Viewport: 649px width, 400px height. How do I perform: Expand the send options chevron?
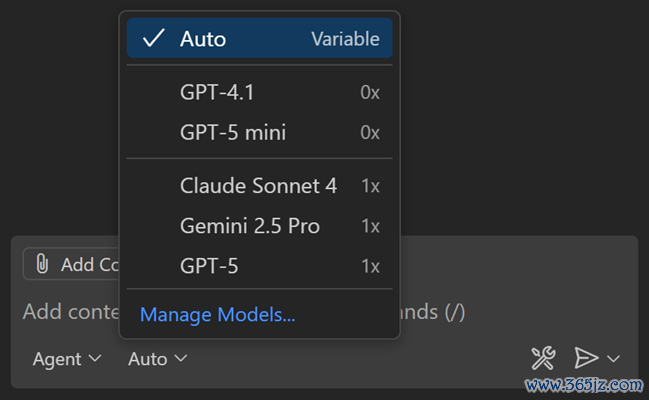pos(613,358)
